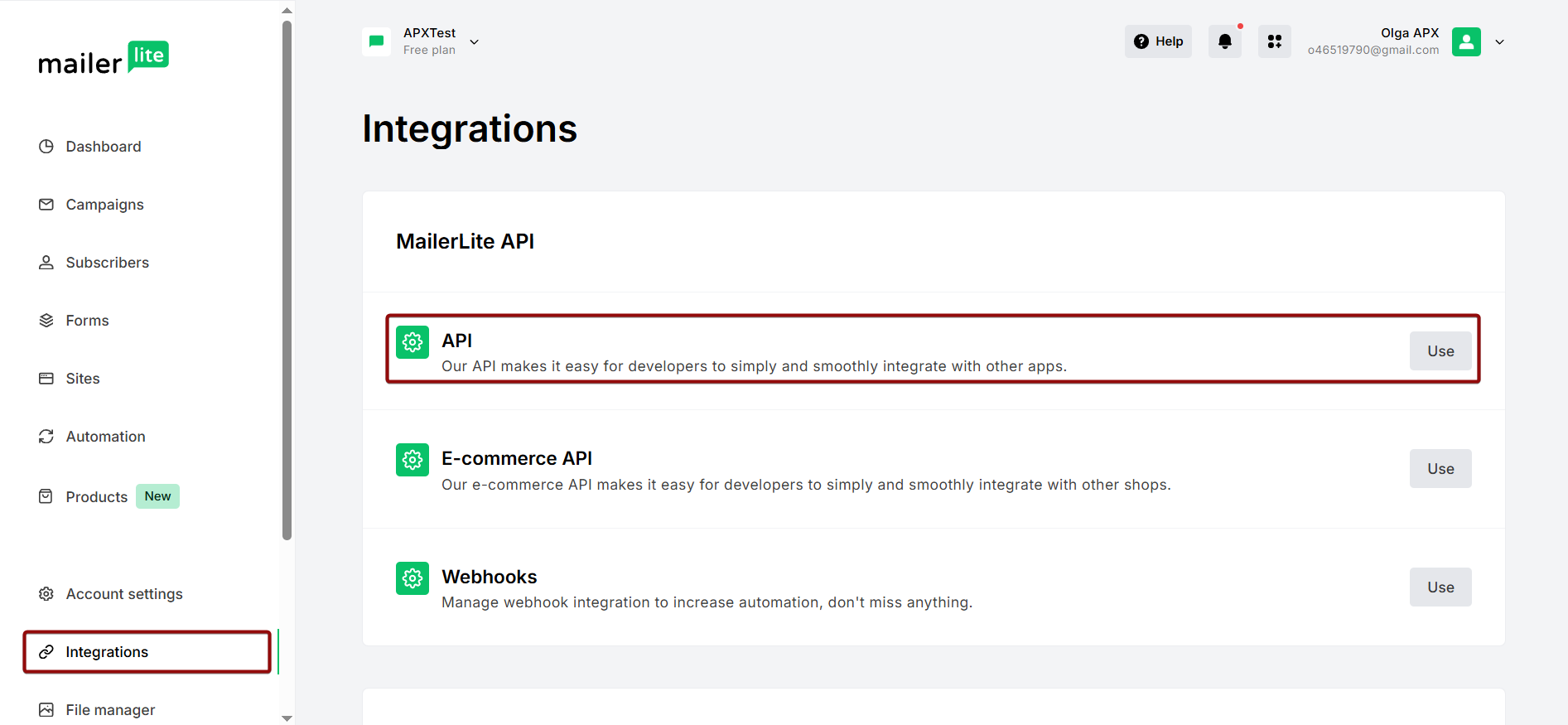The width and height of the screenshot is (1568, 725).
Task: Click the green user avatar icon
Action: coord(1466,41)
